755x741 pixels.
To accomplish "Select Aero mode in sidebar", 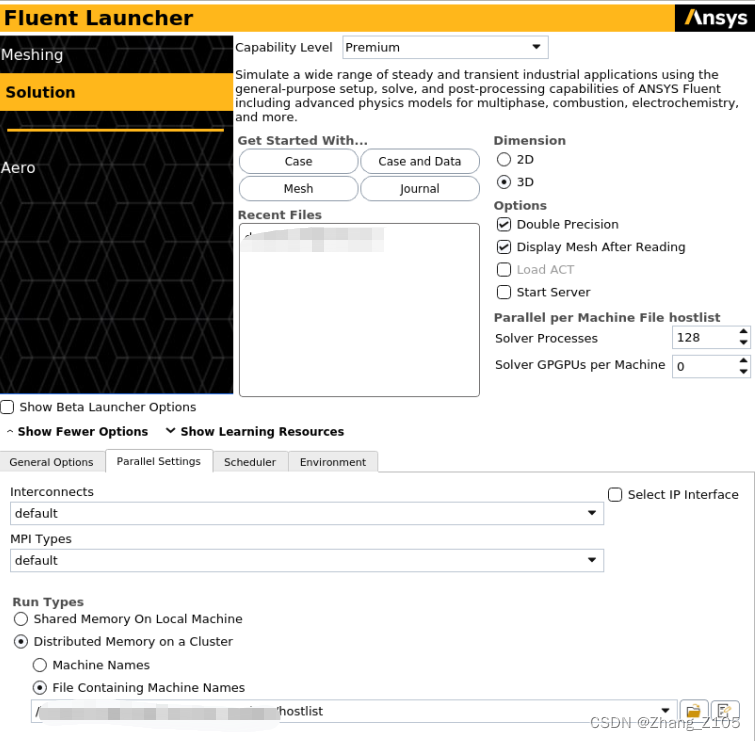I will [x=116, y=168].
